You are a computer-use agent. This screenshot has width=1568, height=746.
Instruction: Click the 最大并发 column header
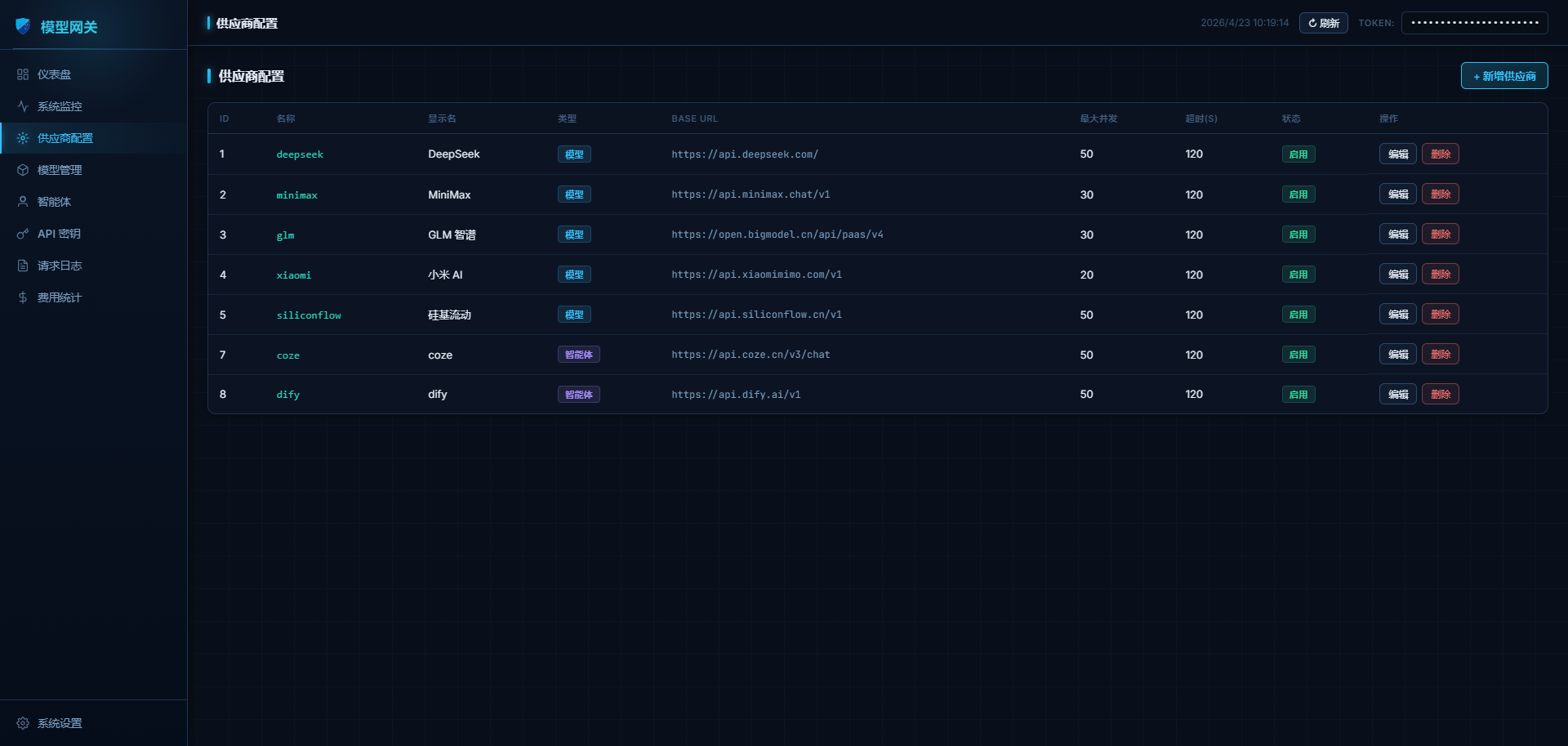click(1098, 118)
